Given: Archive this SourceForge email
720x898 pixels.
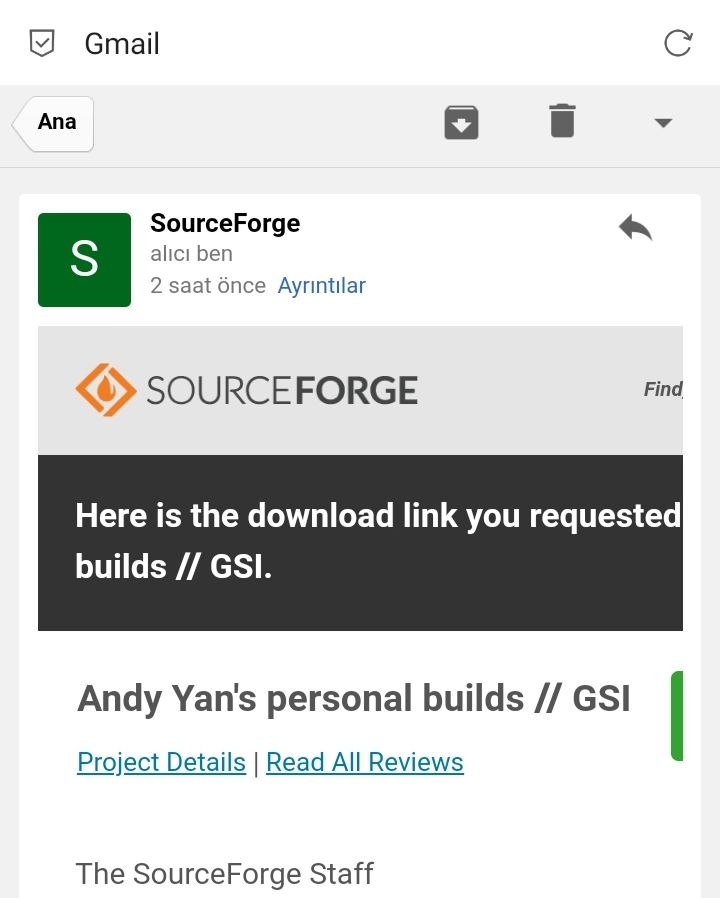Looking at the screenshot, I should pyautogui.click(x=461, y=122).
